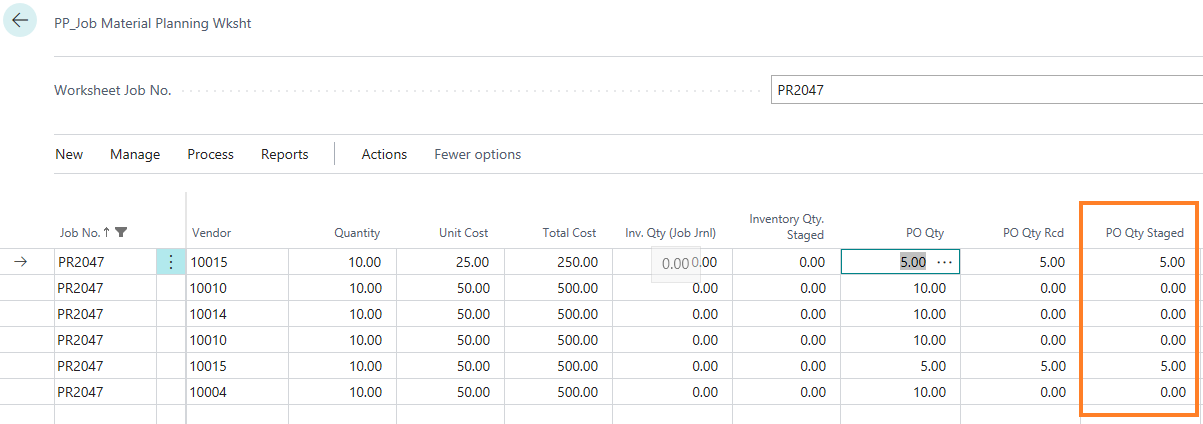Sort by Job No. column header
Viewport: 1203px width, 424px height.
(x=80, y=233)
